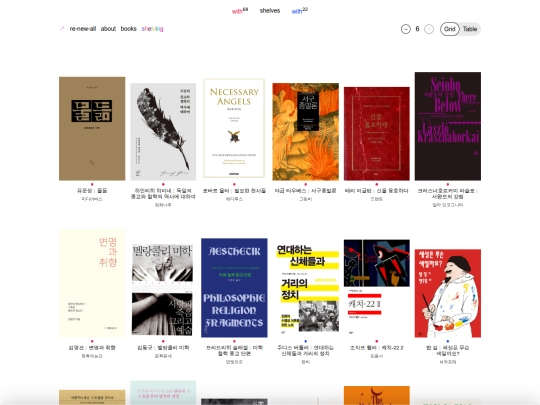Switch to Grid view

point(449,29)
